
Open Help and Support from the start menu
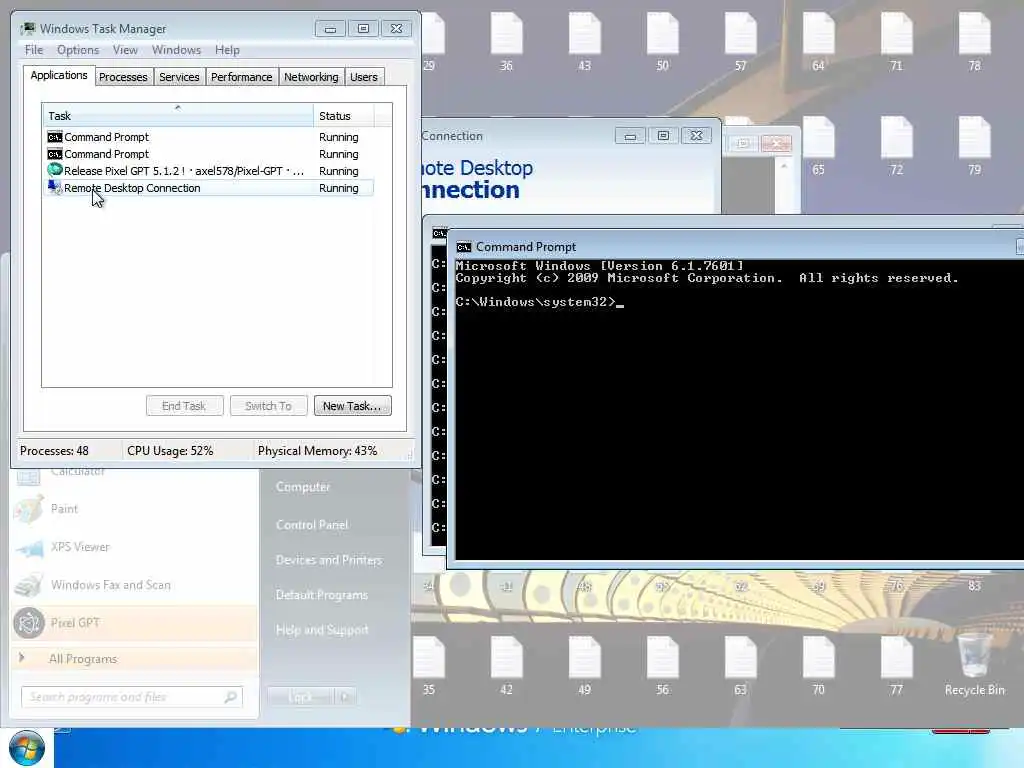322,630
